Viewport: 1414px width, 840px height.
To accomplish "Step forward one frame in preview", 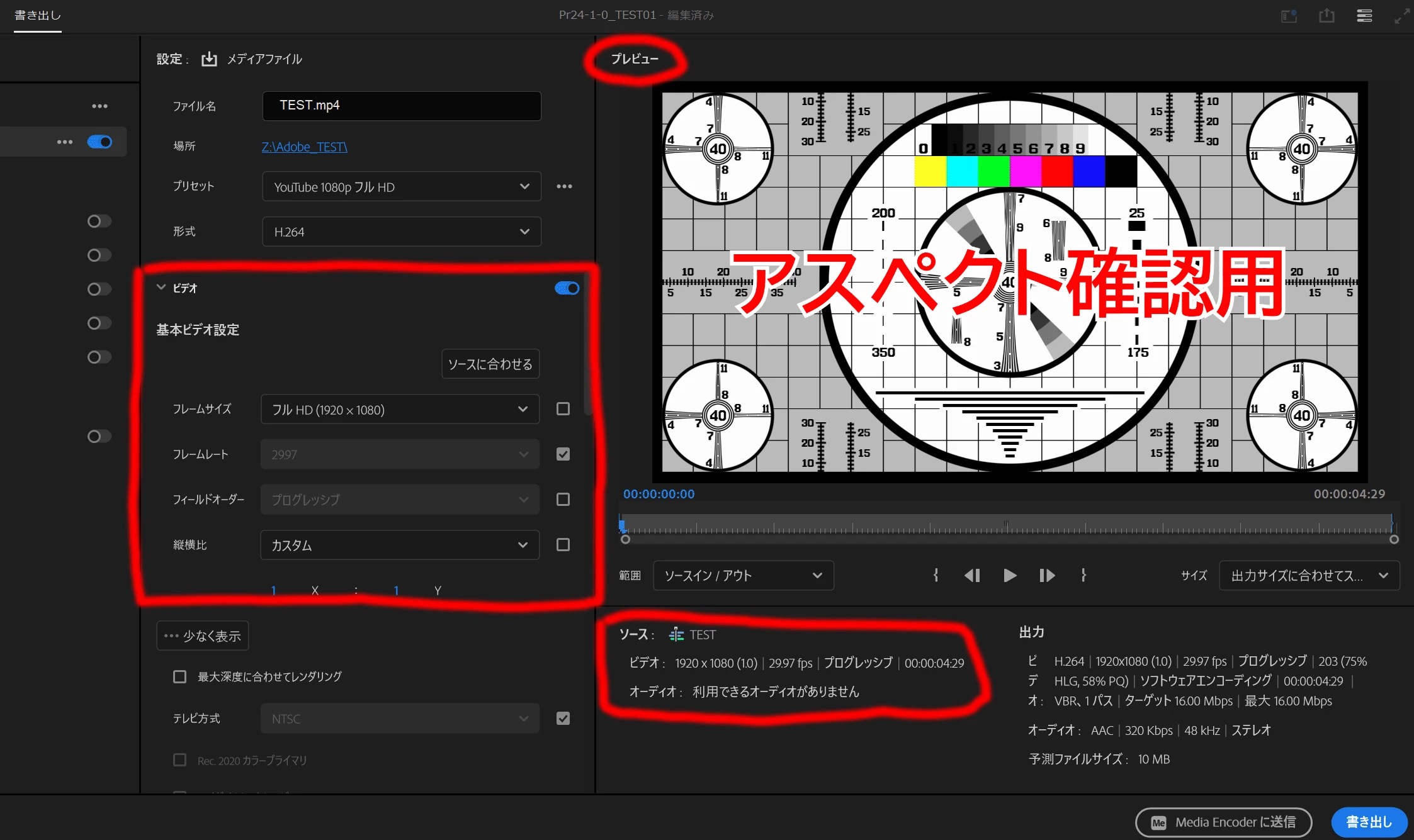I will [x=1046, y=575].
